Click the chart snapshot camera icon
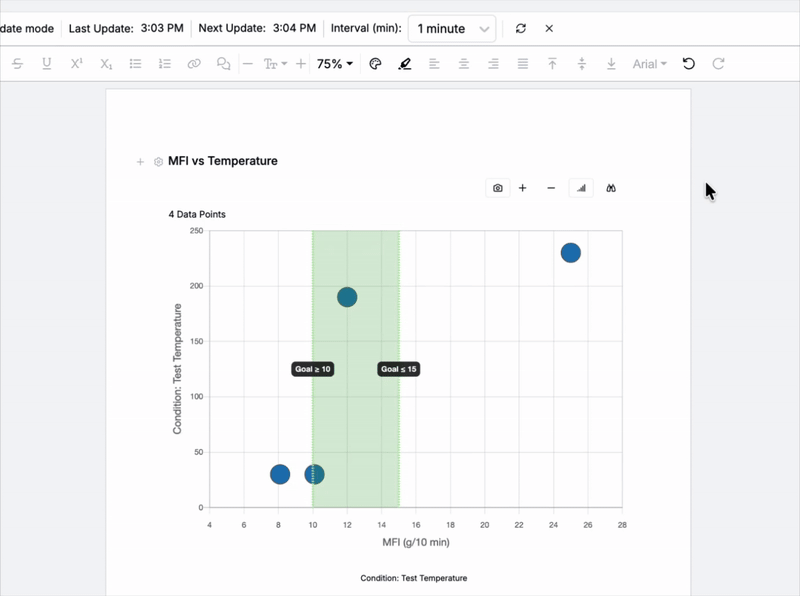 (498, 188)
